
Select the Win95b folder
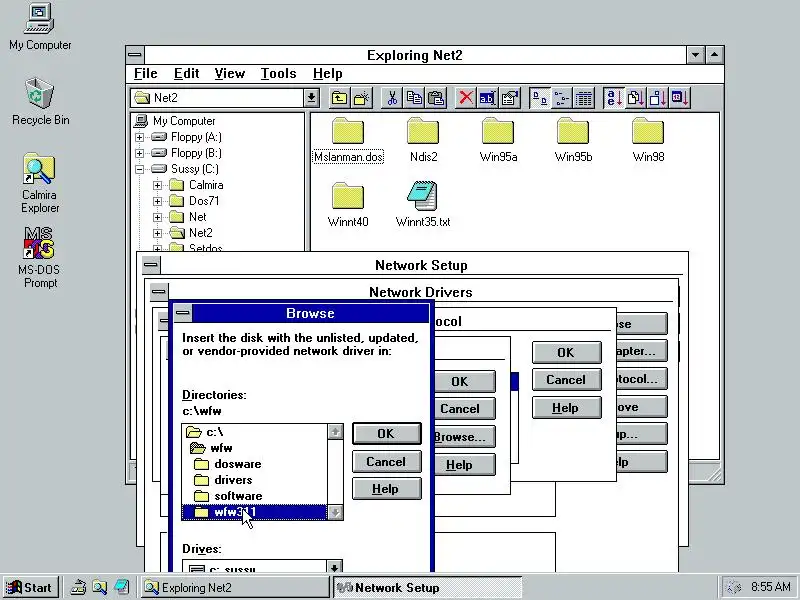click(x=573, y=140)
